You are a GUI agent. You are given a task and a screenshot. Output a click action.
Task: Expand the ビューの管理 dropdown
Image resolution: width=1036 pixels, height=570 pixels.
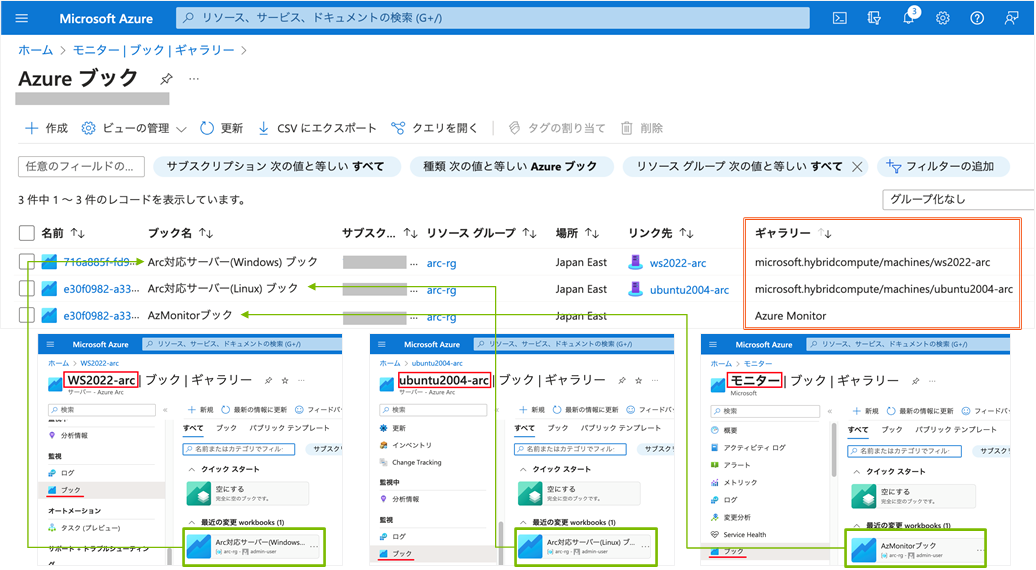coord(134,128)
